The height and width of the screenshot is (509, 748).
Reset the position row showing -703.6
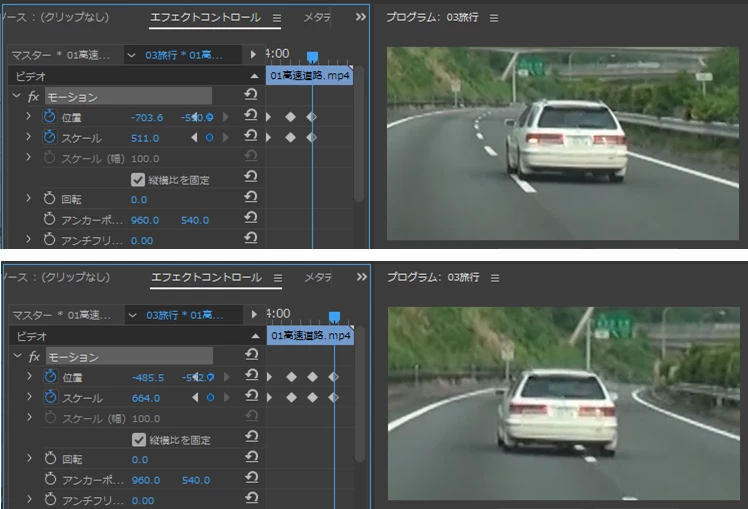(x=250, y=115)
